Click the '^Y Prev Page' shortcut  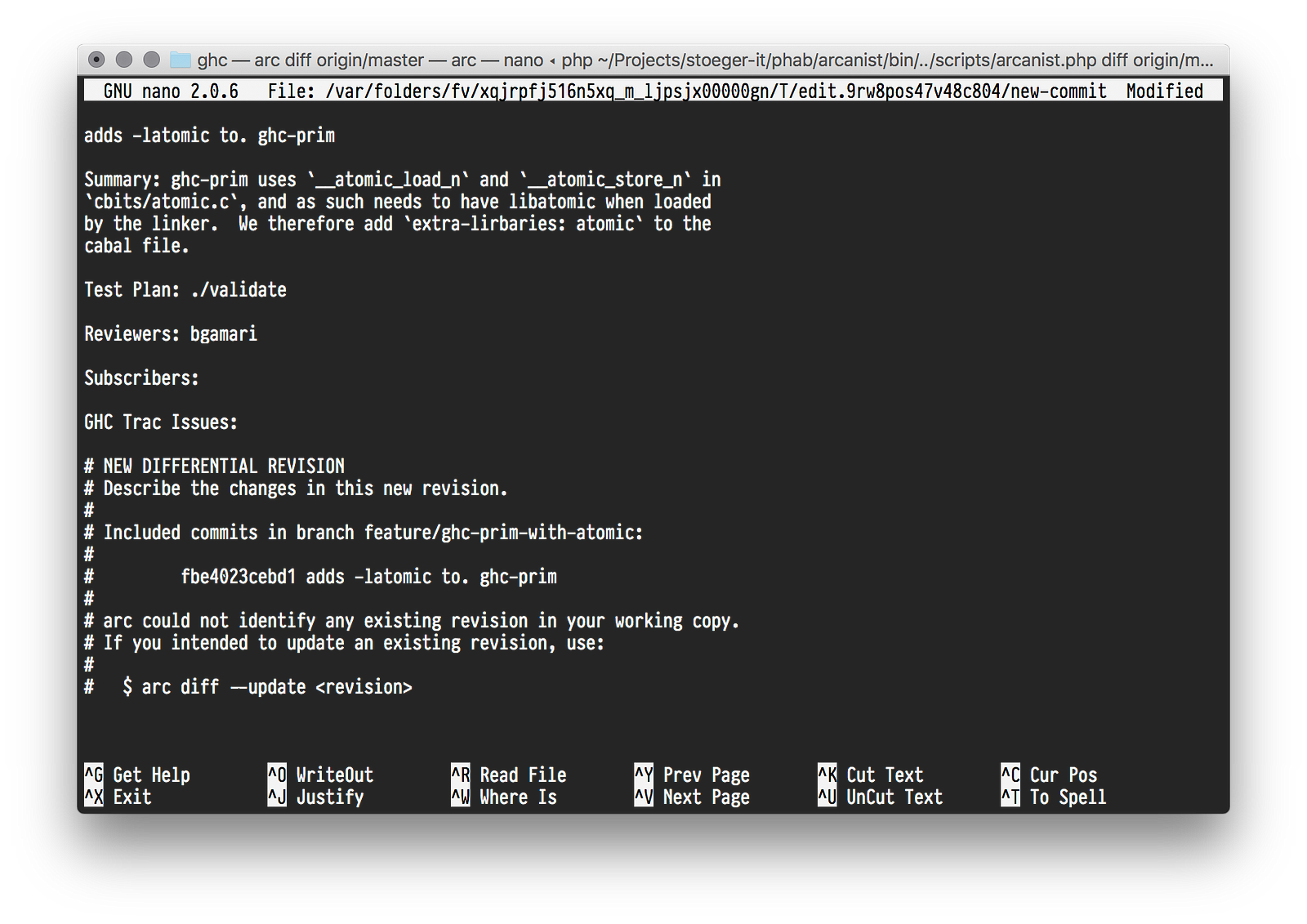tap(692, 775)
